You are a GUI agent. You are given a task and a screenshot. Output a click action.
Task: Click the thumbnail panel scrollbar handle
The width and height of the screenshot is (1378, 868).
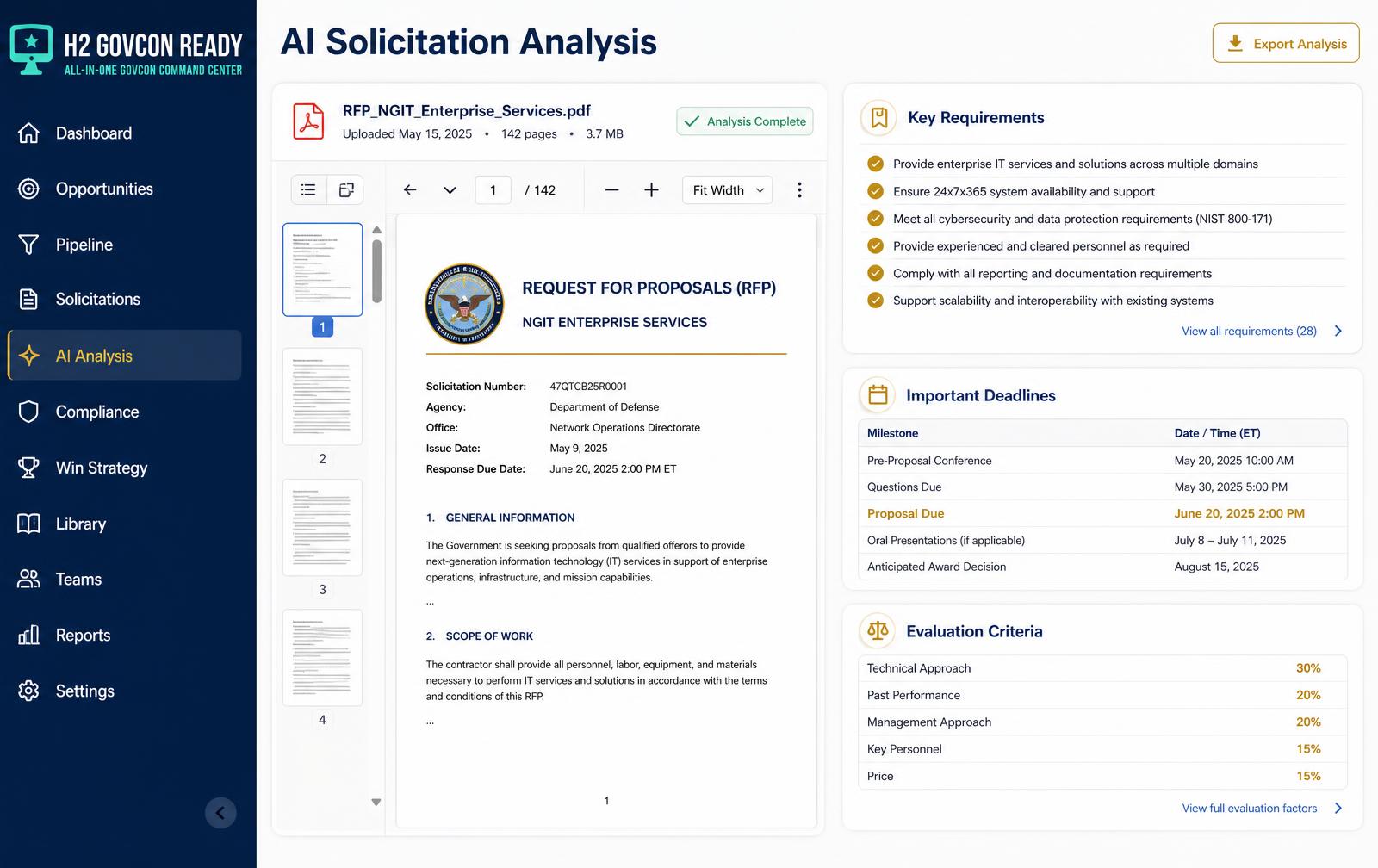pyautogui.click(x=376, y=270)
